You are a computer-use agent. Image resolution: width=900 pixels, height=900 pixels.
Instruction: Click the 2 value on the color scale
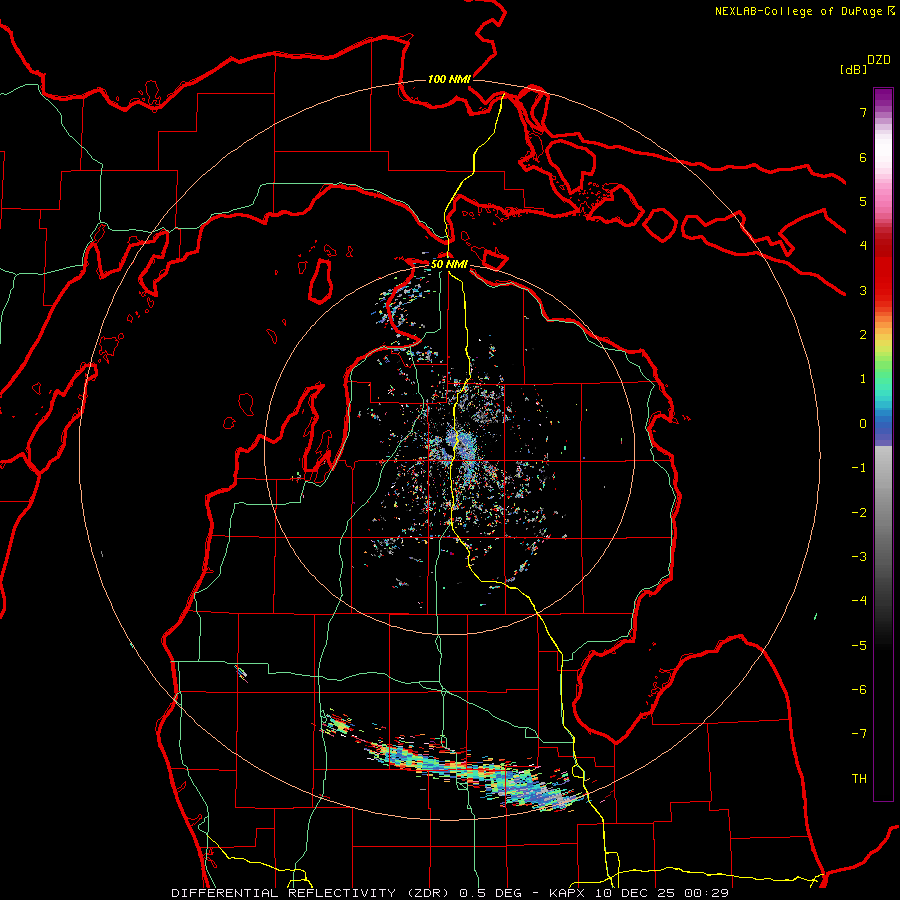click(x=863, y=335)
